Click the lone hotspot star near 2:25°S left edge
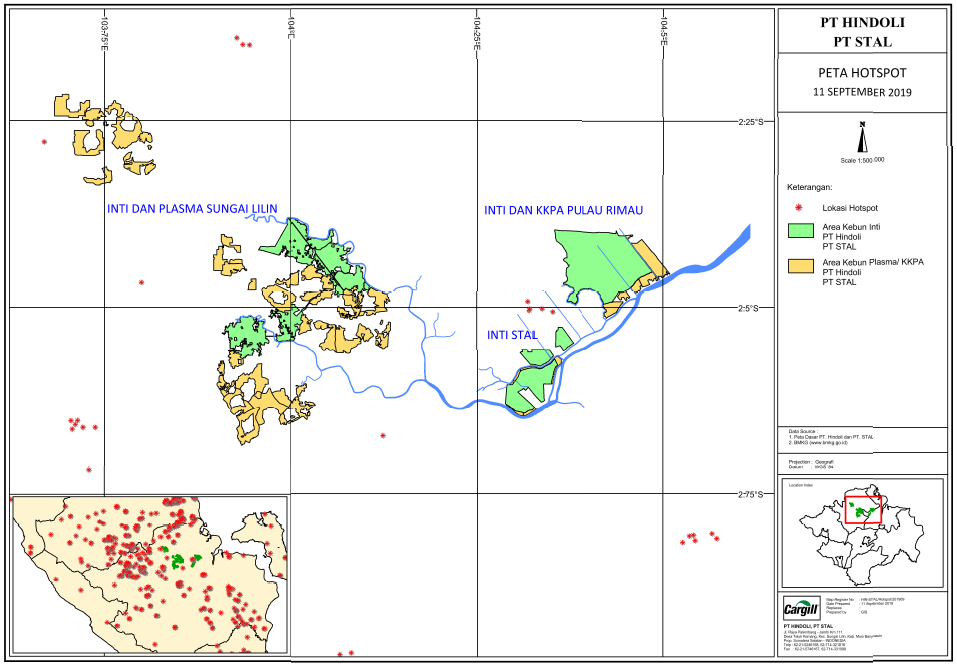The width and height of the screenshot is (957, 665). coord(44,142)
